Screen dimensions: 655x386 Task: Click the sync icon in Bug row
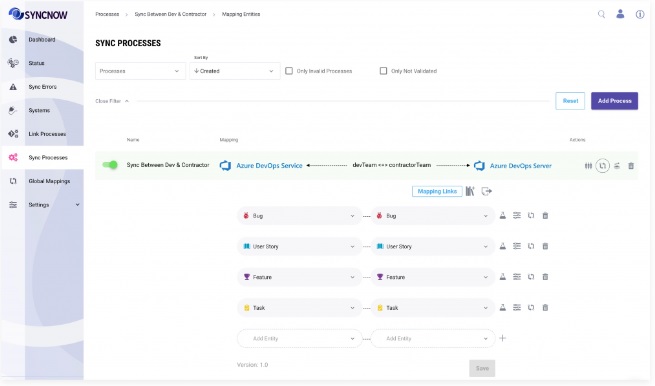tap(531, 216)
